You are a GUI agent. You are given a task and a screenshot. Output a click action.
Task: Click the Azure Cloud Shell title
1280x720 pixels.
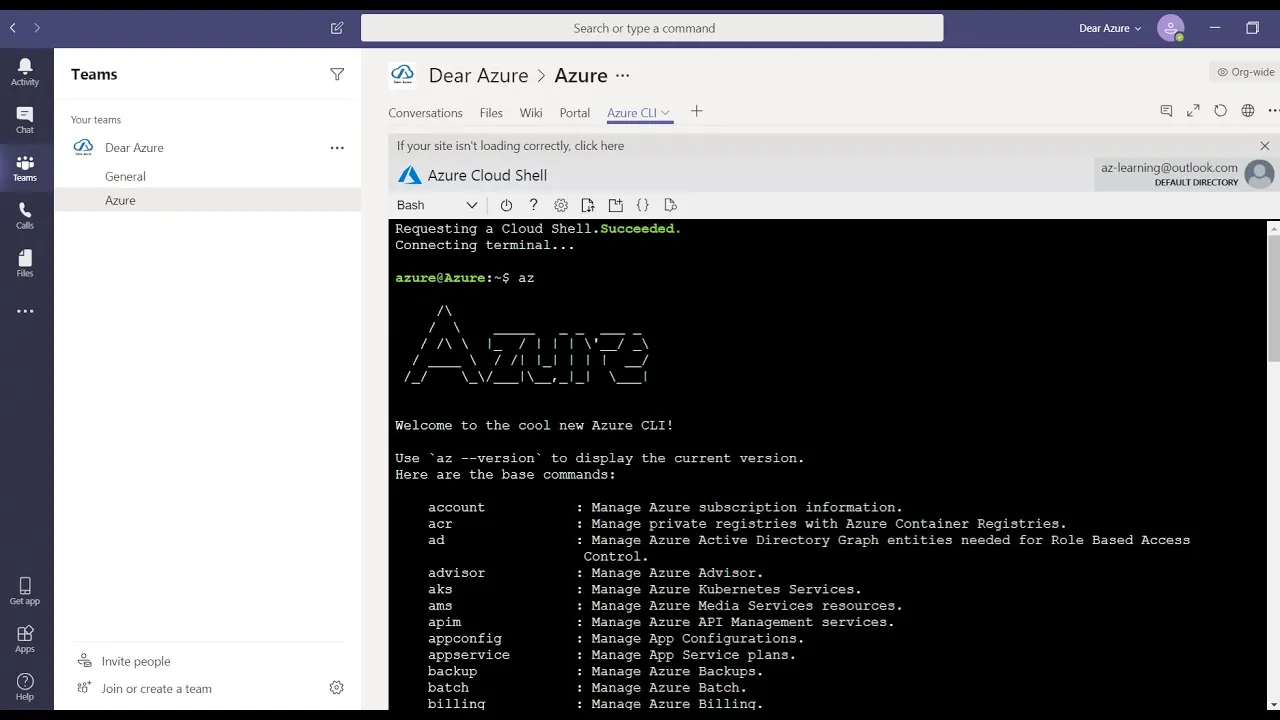tap(487, 175)
